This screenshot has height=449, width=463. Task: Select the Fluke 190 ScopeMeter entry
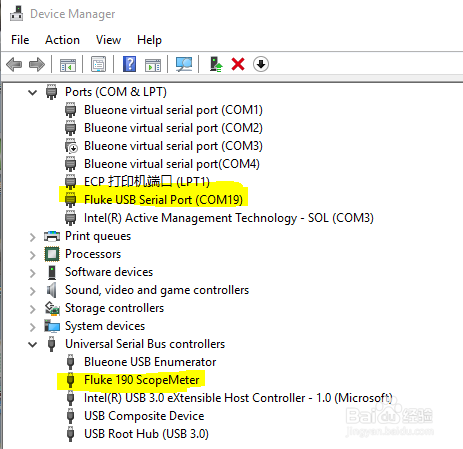(142, 380)
